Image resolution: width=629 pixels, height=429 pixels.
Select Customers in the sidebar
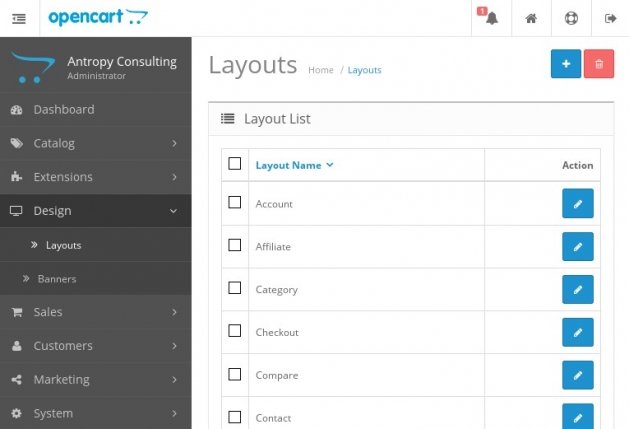95,346
